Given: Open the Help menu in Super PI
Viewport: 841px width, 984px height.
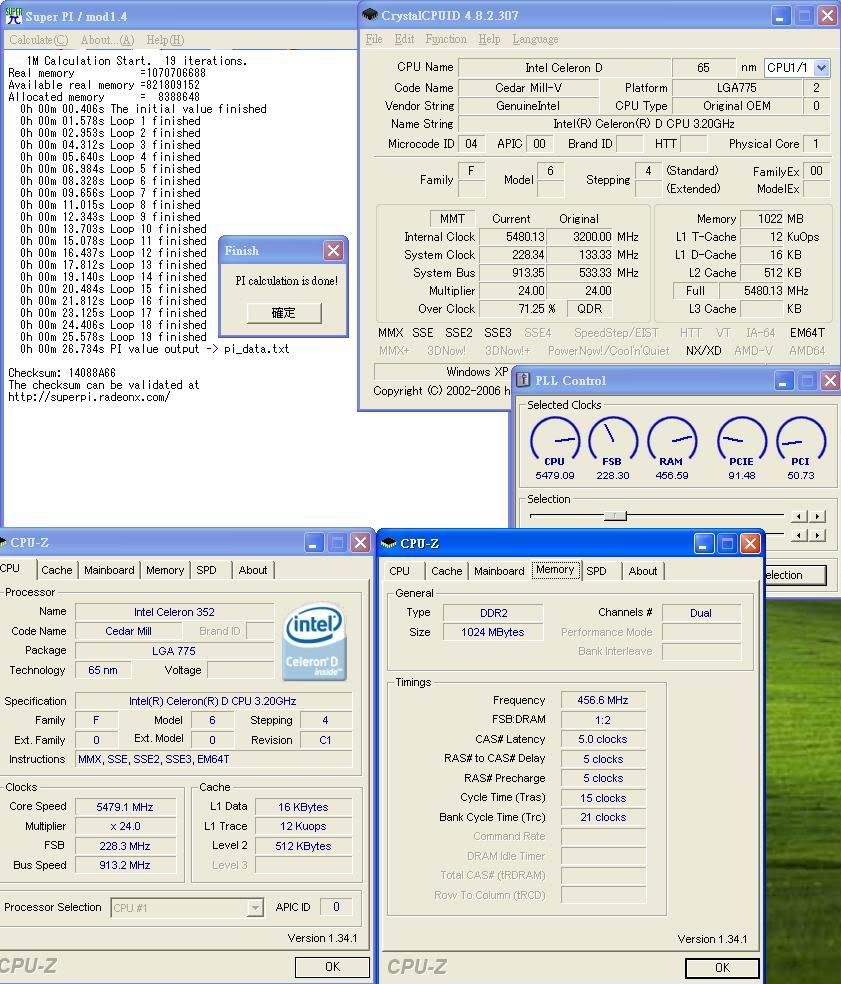Looking at the screenshot, I should coord(165,40).
